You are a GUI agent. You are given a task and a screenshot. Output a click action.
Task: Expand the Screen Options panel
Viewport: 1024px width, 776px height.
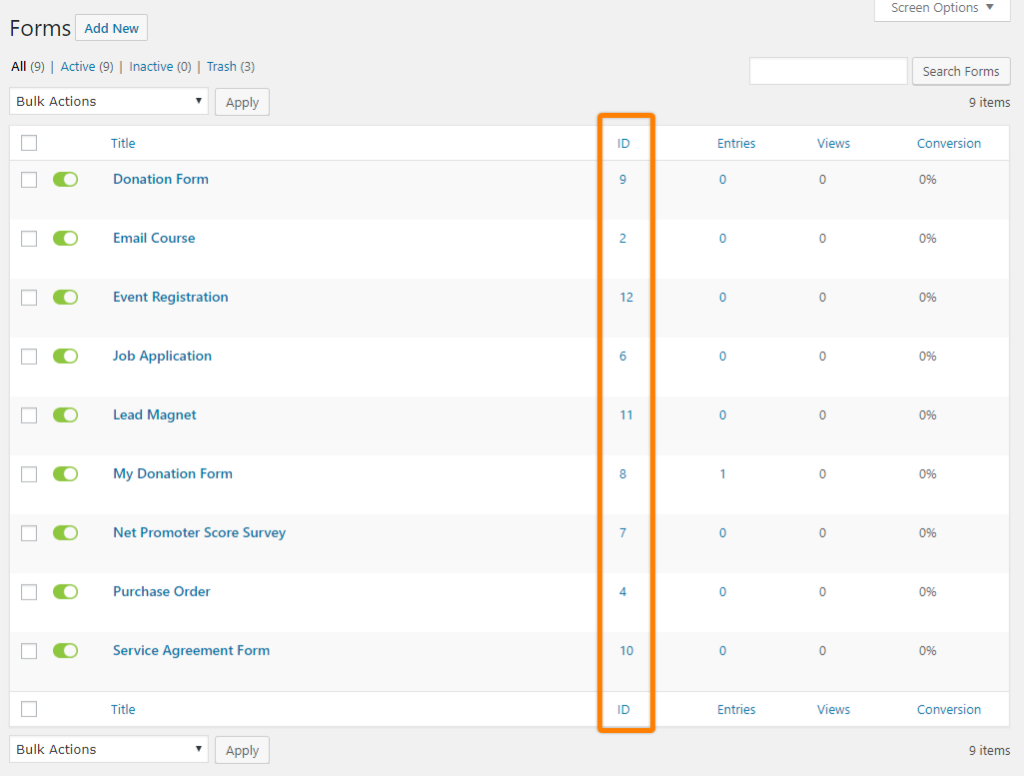[940, 9]
